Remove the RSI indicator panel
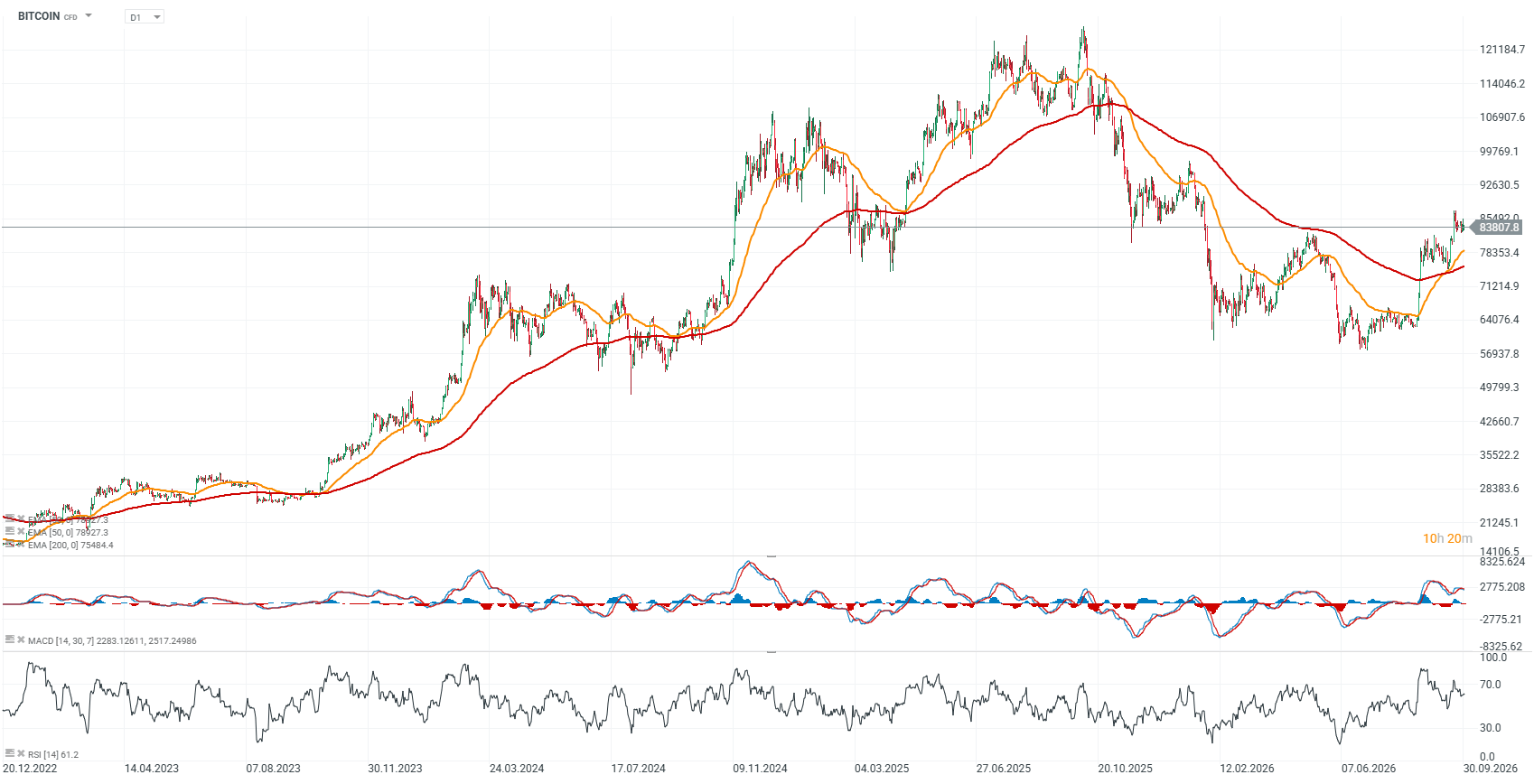The width and height of the screenshot is (1534, 784). pyautogui.click(x=21, y=753)
